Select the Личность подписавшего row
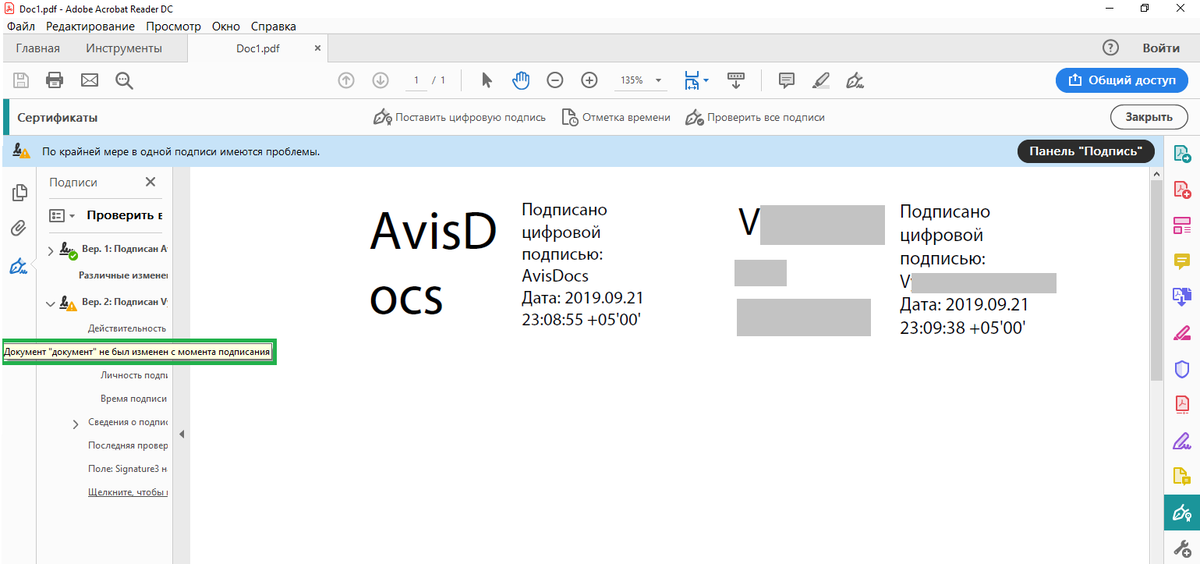The image size is (1200, 564). 134,375
